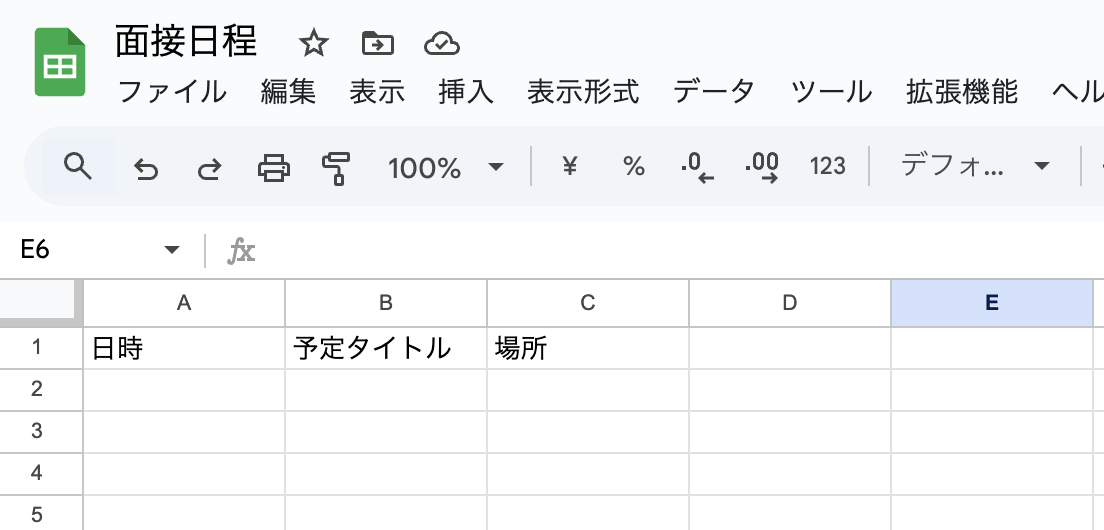This screenshot has height=530, width=1104.
Task: Redo the last undone action
Action: tap(209, 167)
